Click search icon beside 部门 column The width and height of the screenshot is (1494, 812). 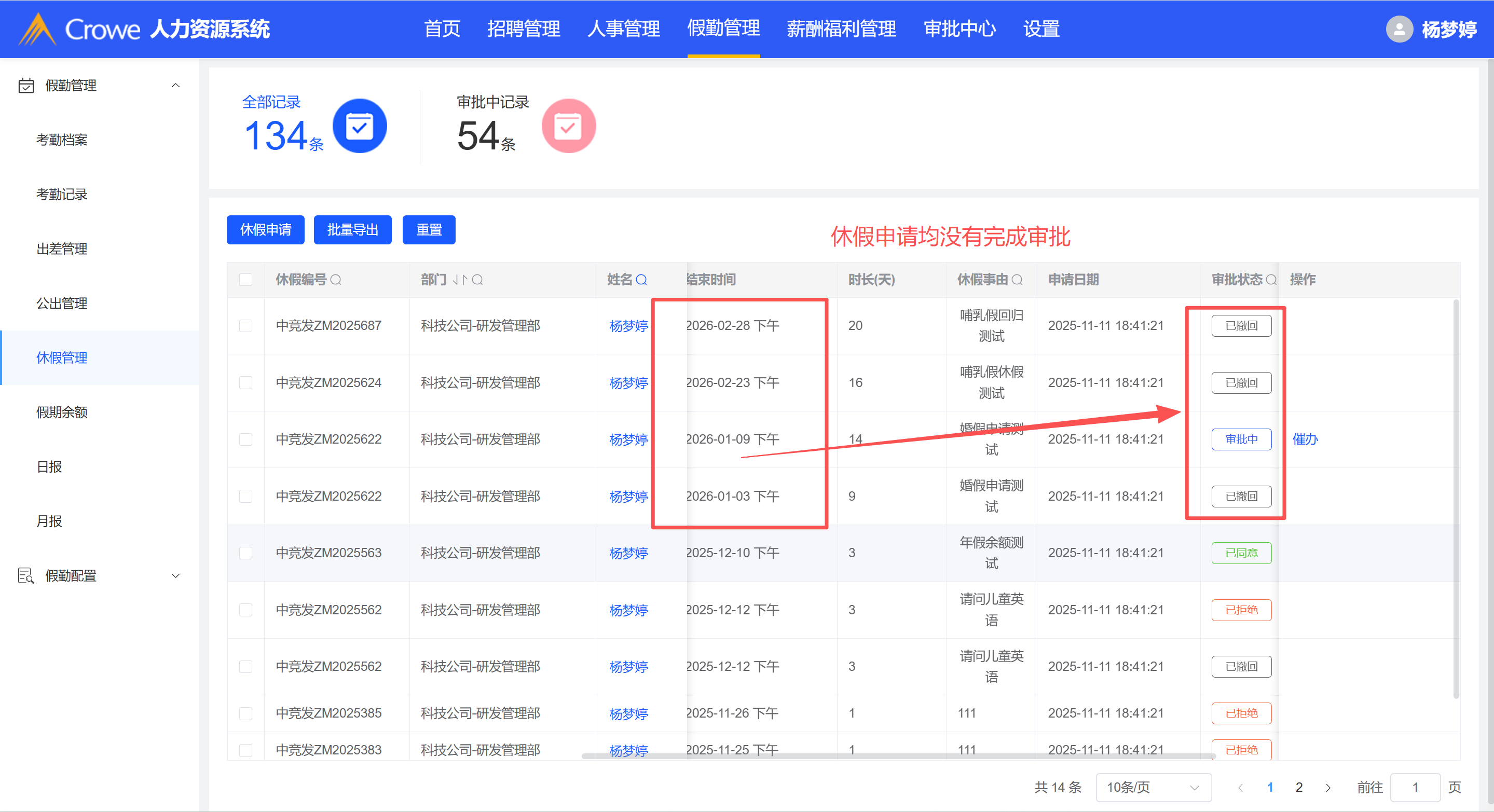477,280
